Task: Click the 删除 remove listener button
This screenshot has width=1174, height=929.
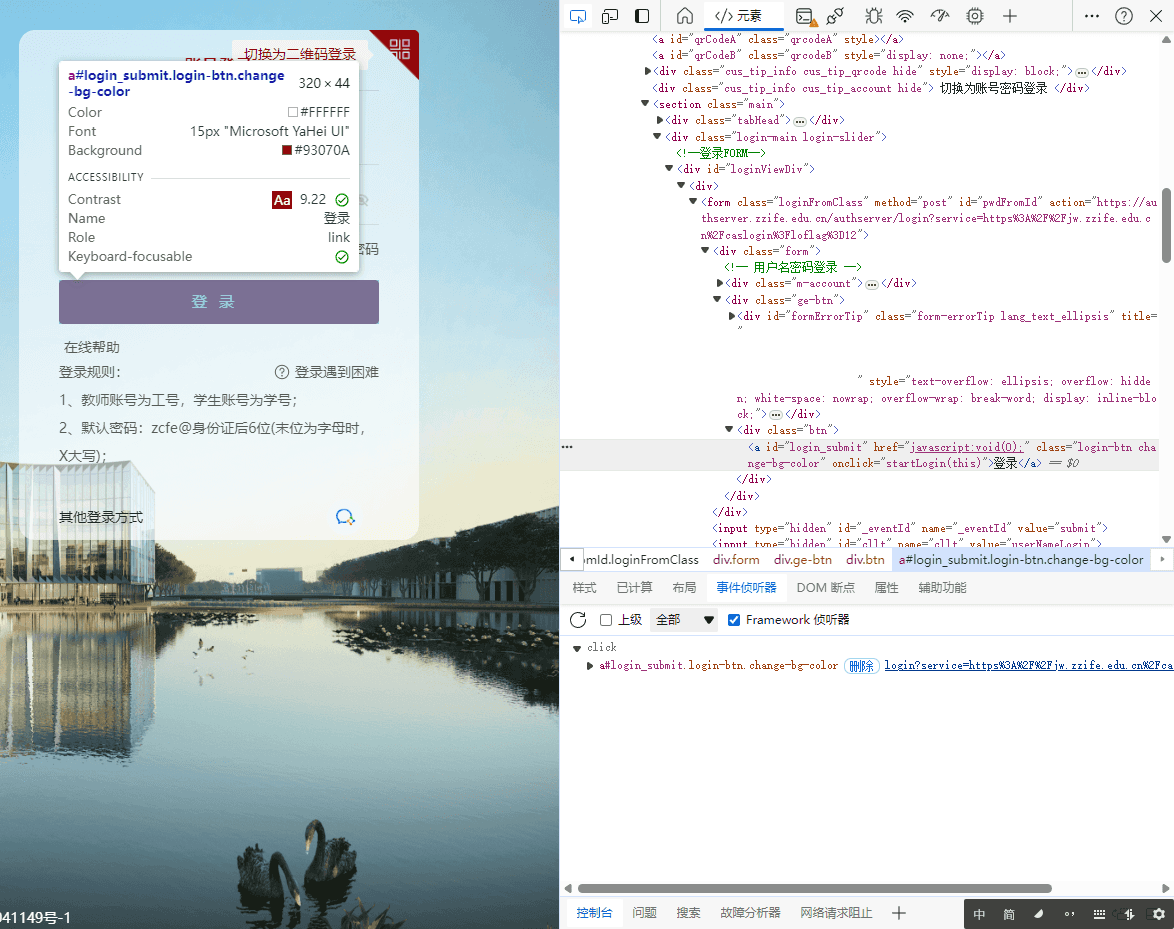Action: point(860,666)
